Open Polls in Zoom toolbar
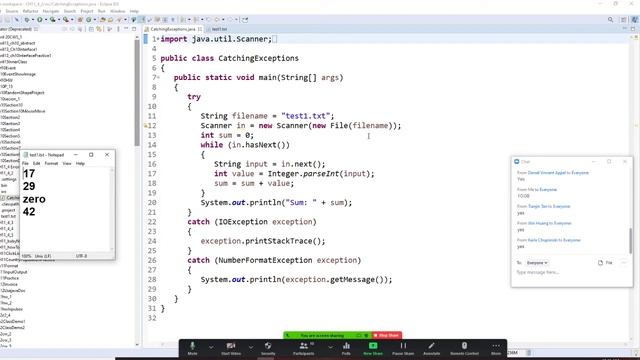Viewport: 640px width, 360px height. [346, 348]
